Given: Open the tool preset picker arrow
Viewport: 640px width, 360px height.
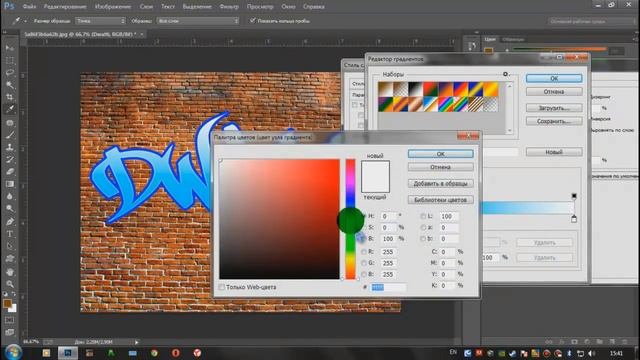Looking at the screenshot, I should (25, 21).
